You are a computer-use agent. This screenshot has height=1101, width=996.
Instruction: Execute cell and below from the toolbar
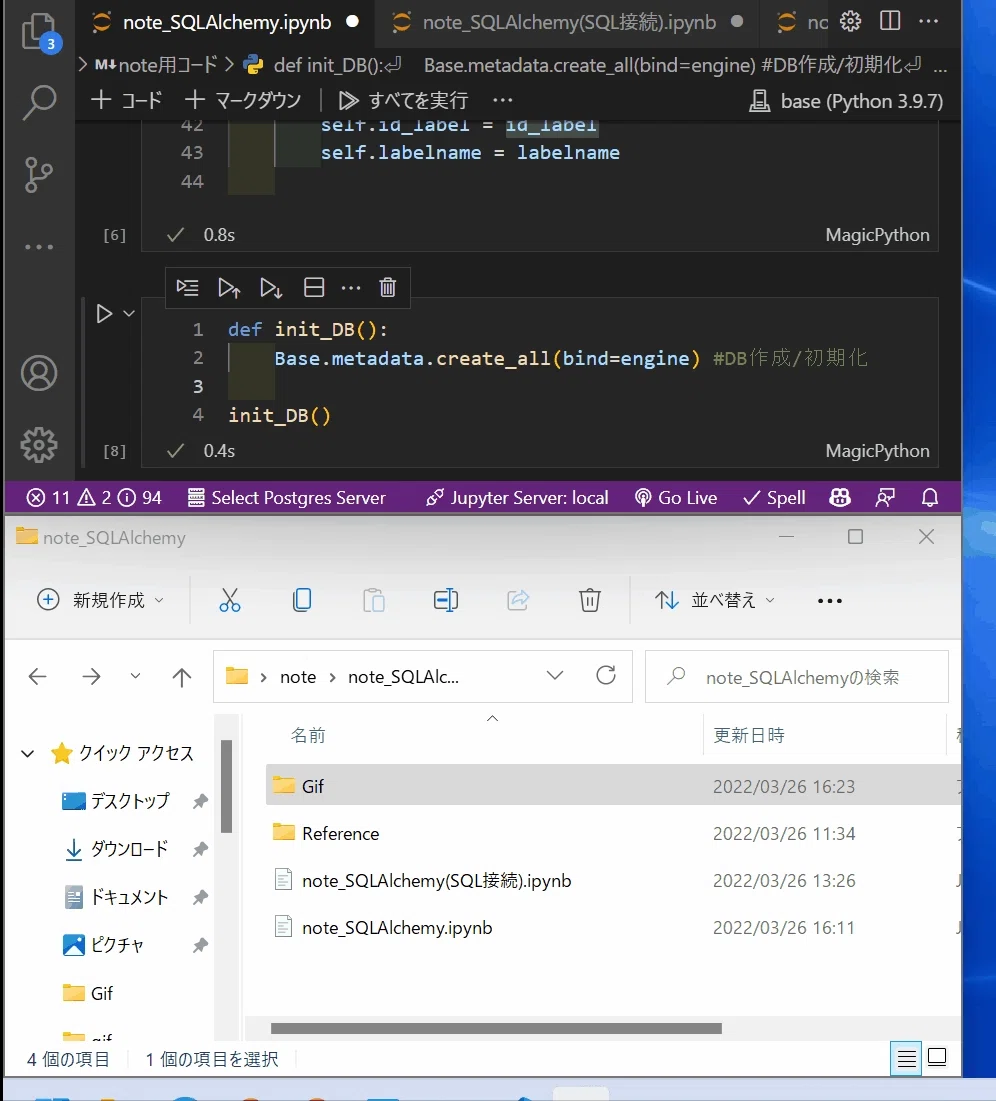click(x=271, y=287)
